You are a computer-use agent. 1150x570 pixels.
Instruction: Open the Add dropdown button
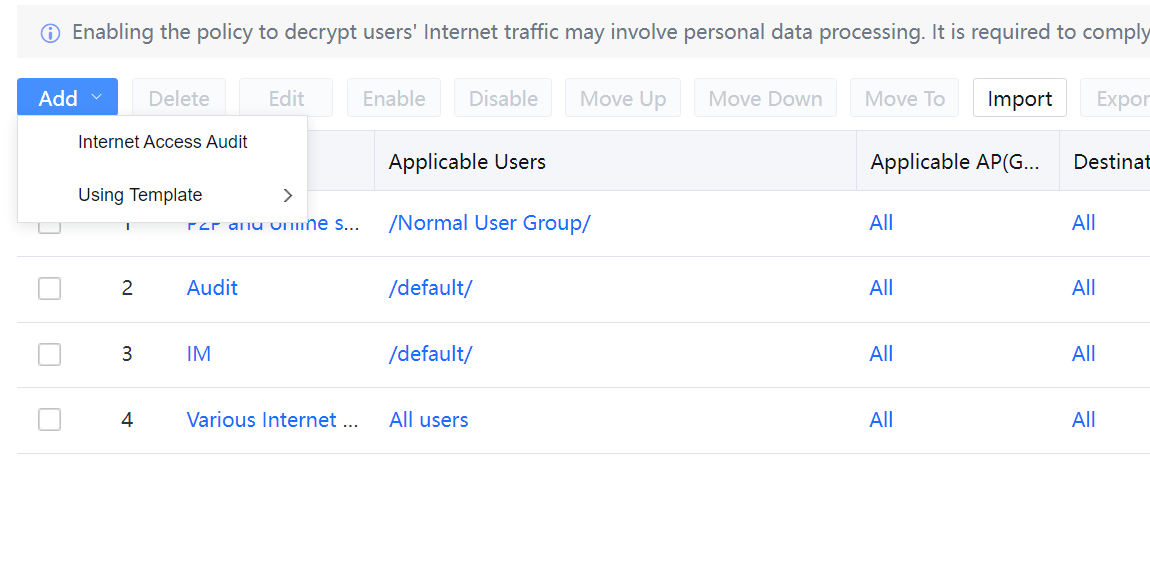(x=67, y=98)
